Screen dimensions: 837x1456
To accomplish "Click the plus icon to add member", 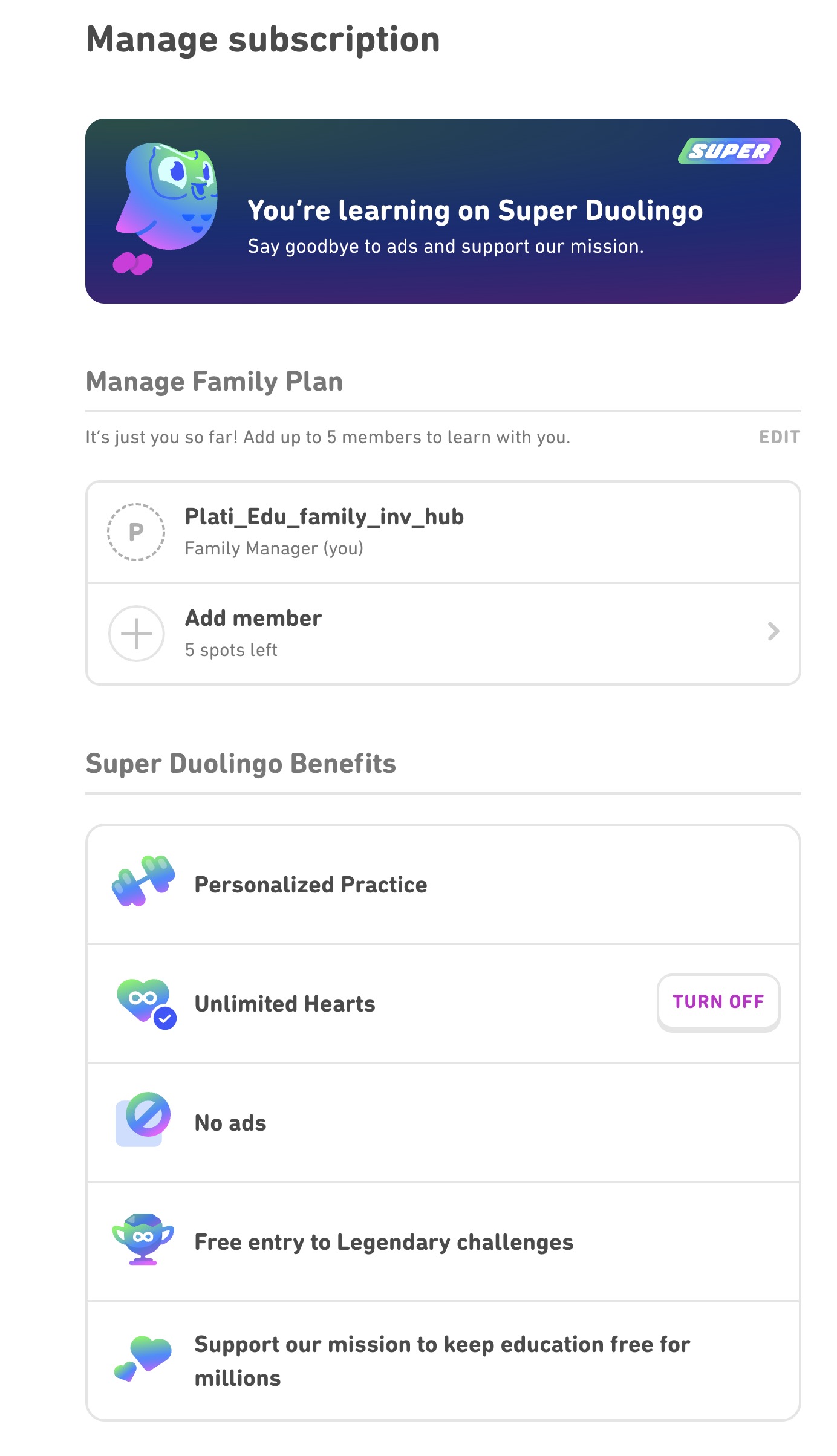I will click(x=136, y=634).
